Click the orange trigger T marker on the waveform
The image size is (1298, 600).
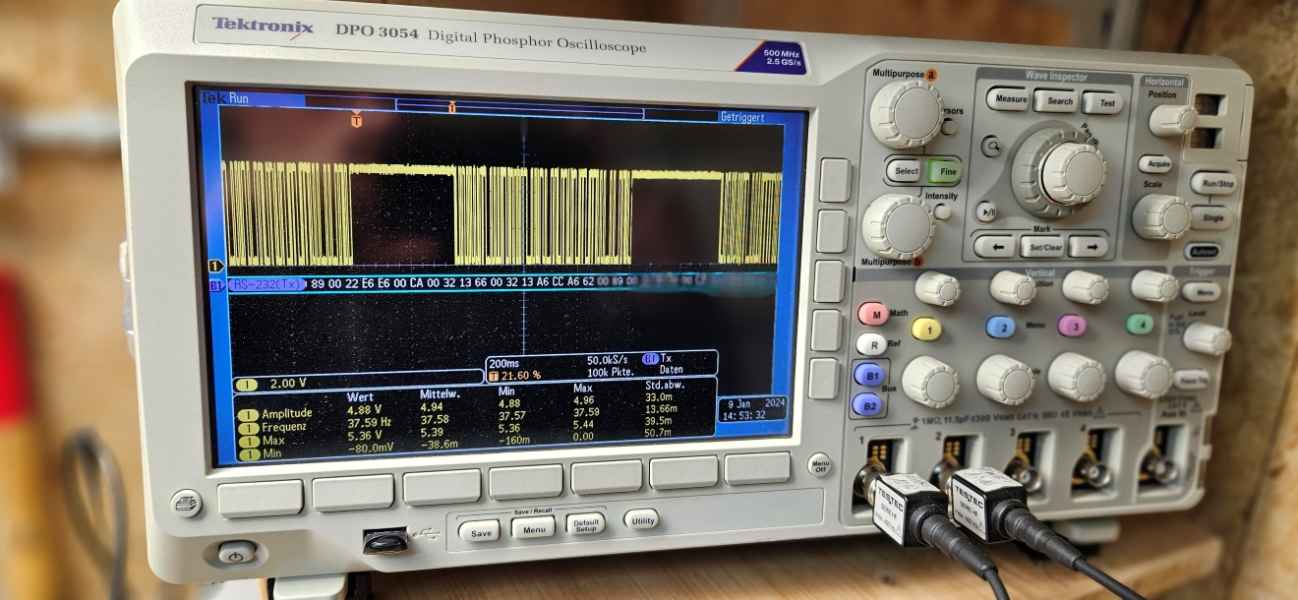pyautogui.click(x=357, y=120)
